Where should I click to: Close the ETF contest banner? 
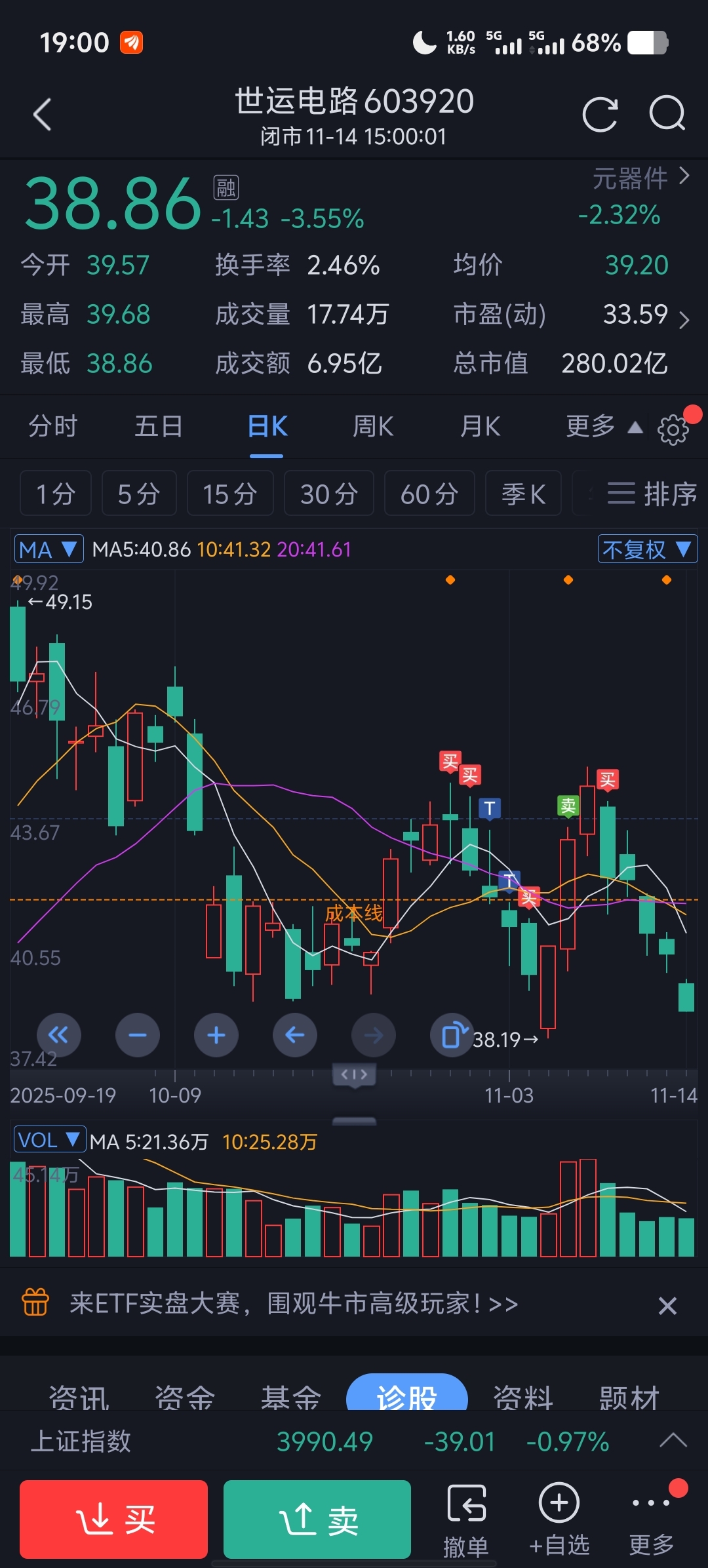pyautogui.click(x=667, y=1306)
